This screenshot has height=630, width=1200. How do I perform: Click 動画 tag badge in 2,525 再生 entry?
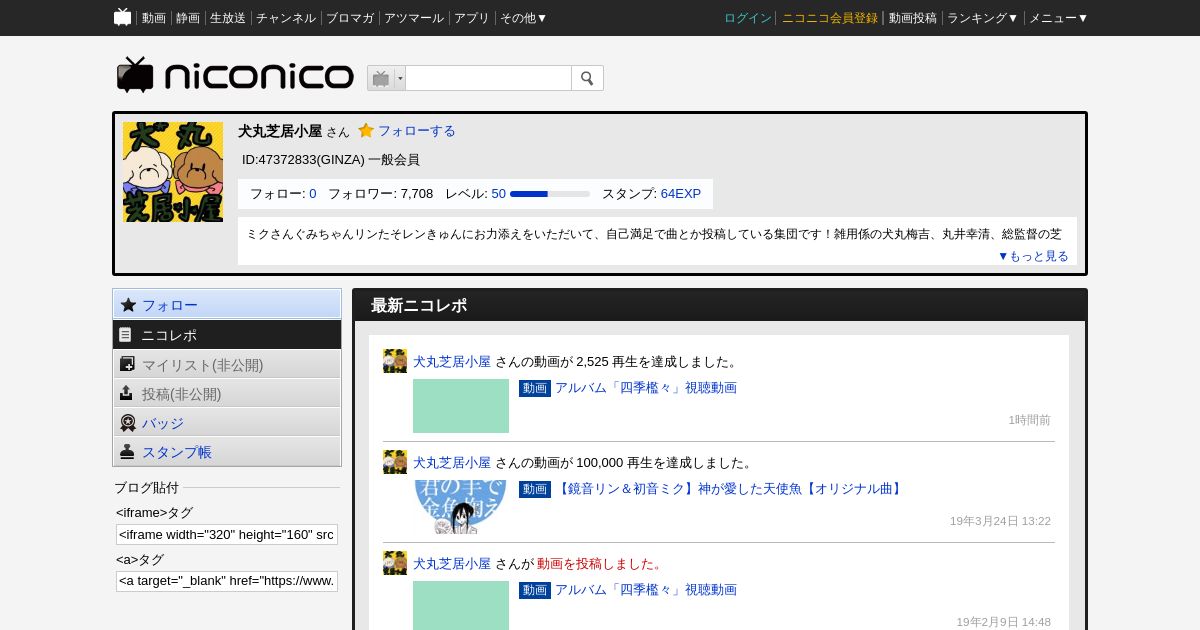[535, 388]
